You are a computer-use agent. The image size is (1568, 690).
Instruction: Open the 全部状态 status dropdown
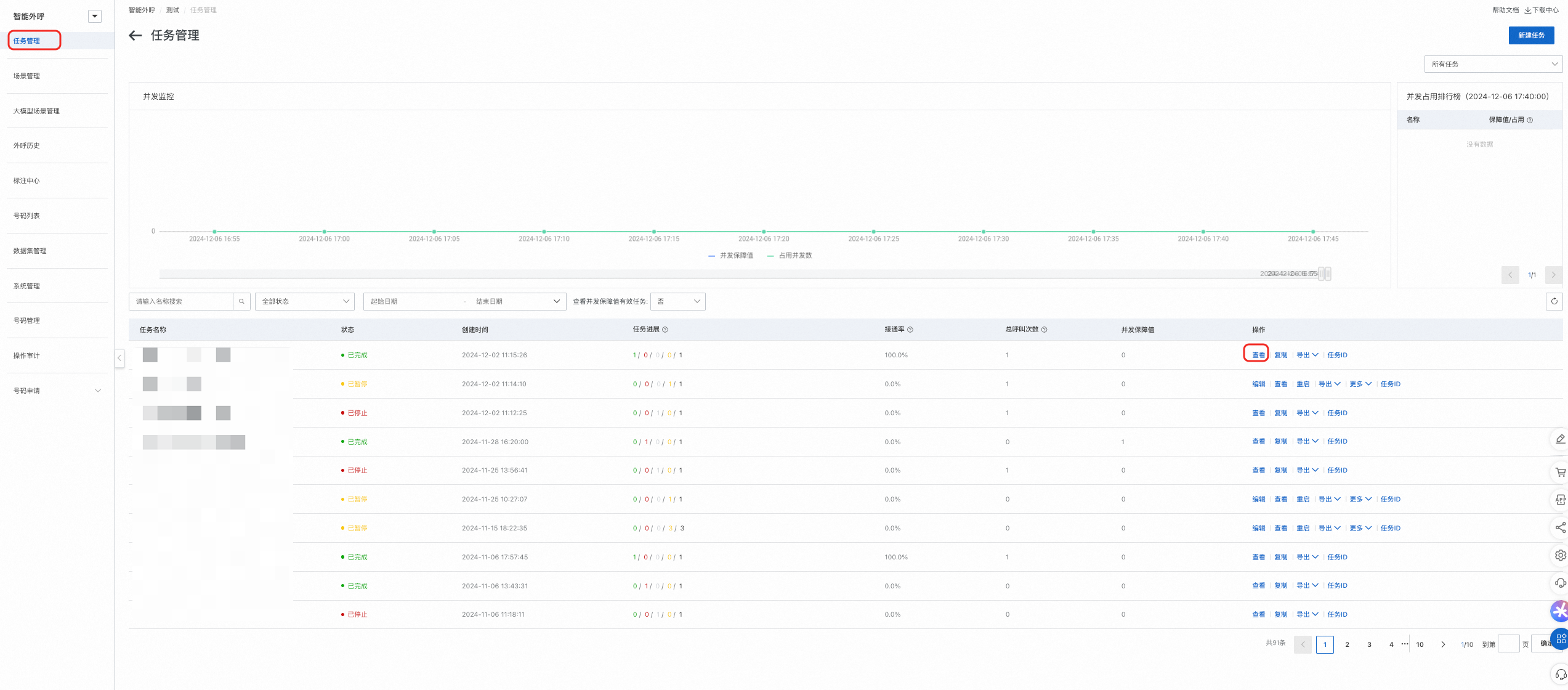tap(305, 301)
